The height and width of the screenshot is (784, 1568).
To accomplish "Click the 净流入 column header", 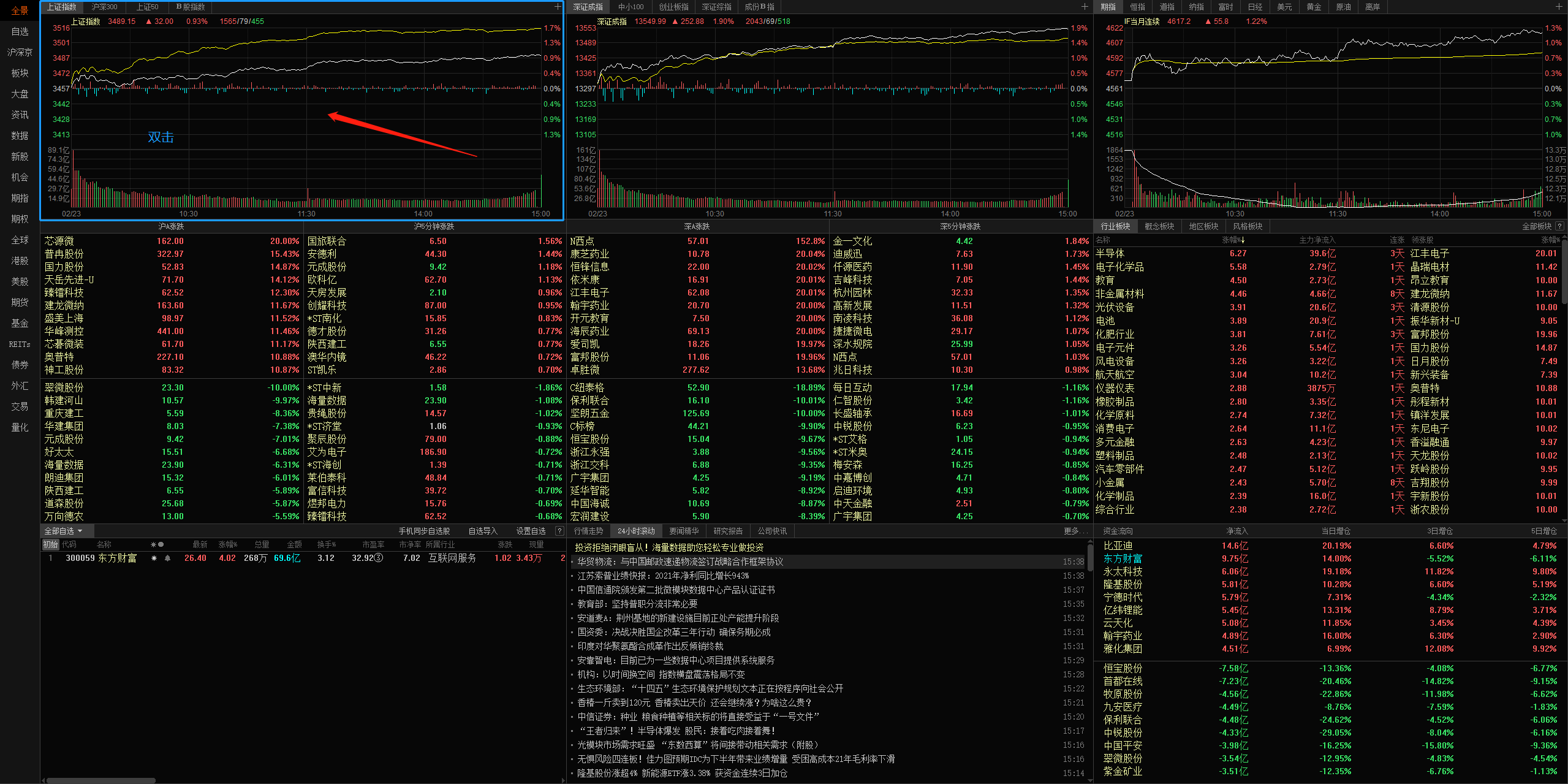I will (1237, 531).
